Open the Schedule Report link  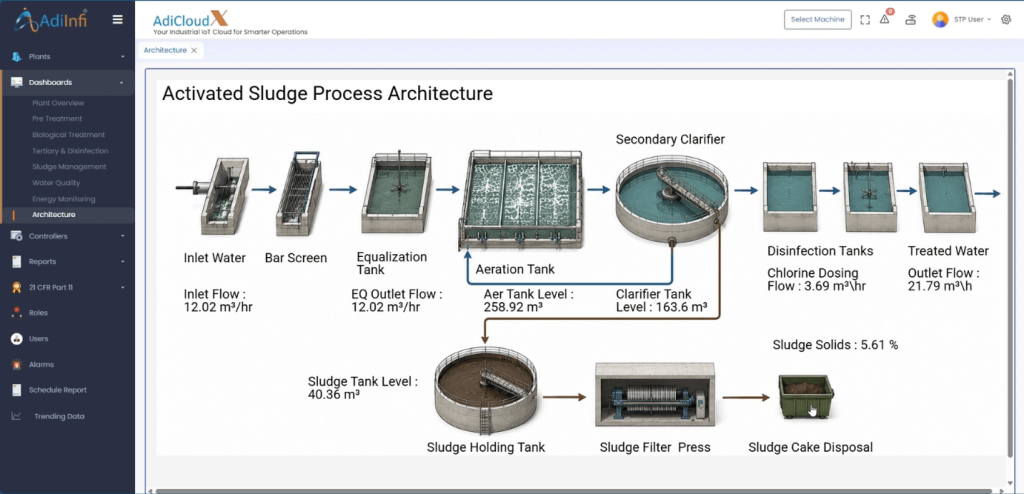[x=57, y=390]
